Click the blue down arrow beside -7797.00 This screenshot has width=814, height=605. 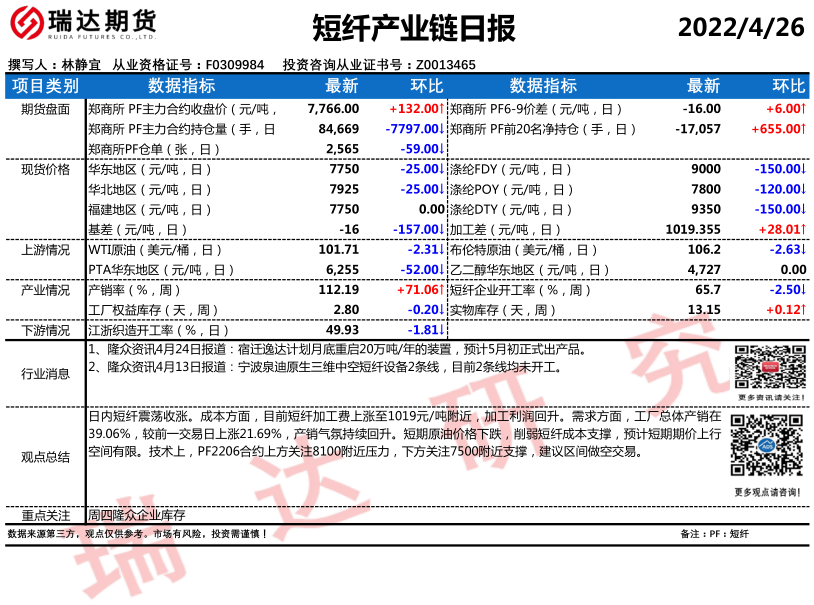pyautogui.click(x=441, y=129)
